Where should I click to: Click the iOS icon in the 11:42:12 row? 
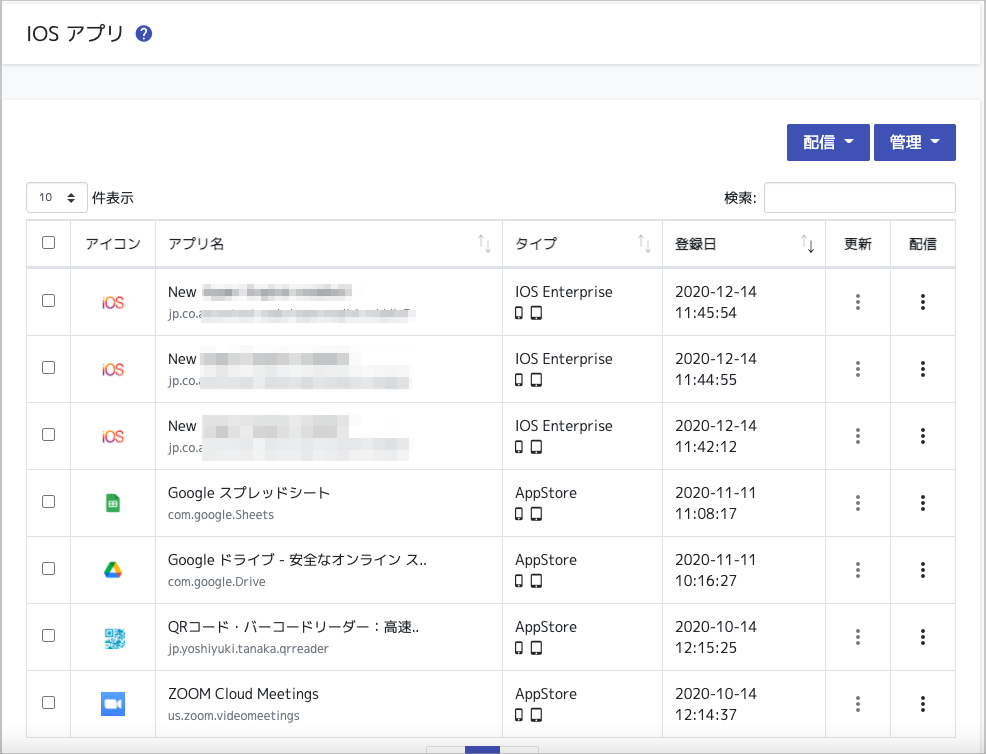[113, 436]
